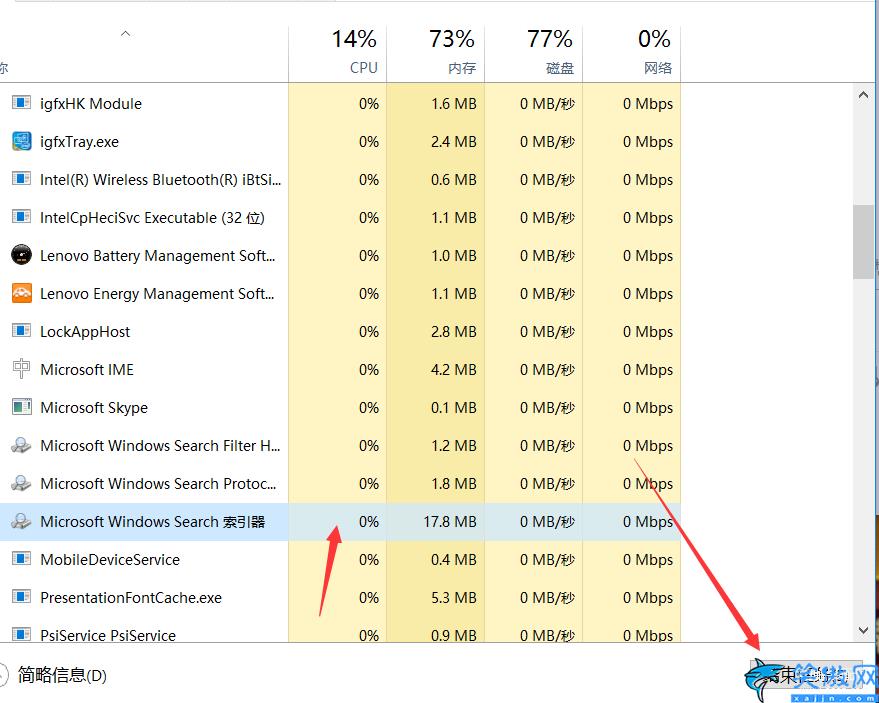Click the 0.4 MB memory value
879x703 pixels.
[x=454, y=560]
